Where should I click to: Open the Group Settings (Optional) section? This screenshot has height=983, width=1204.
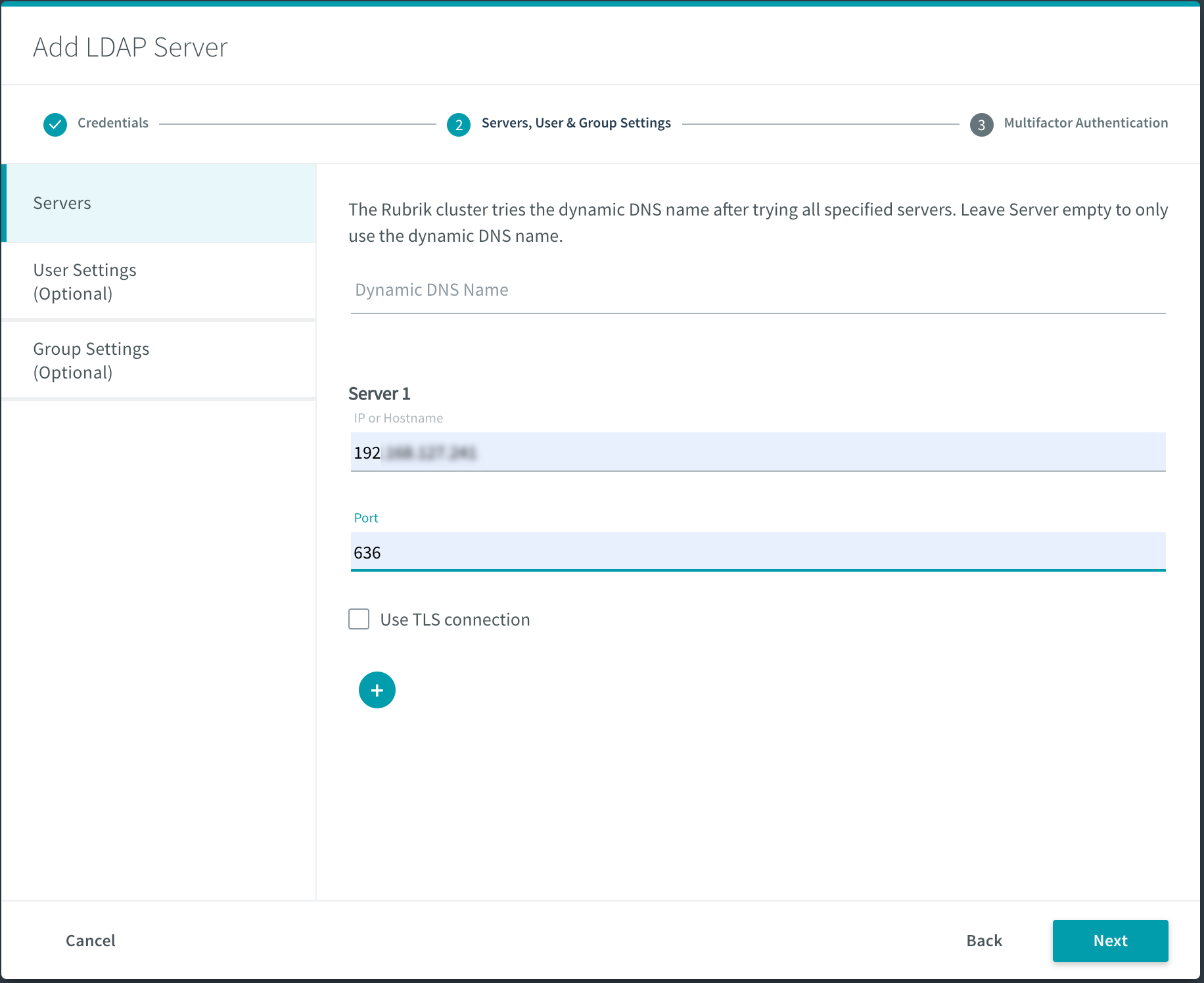(x=91, y=360)
